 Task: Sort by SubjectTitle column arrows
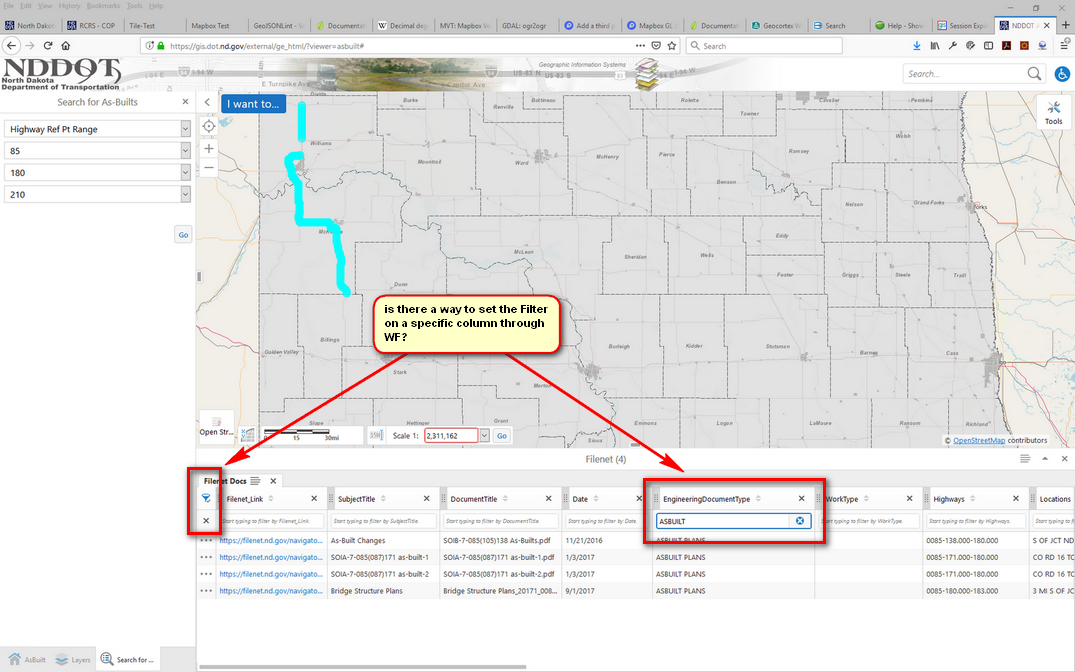coord(383,499)
